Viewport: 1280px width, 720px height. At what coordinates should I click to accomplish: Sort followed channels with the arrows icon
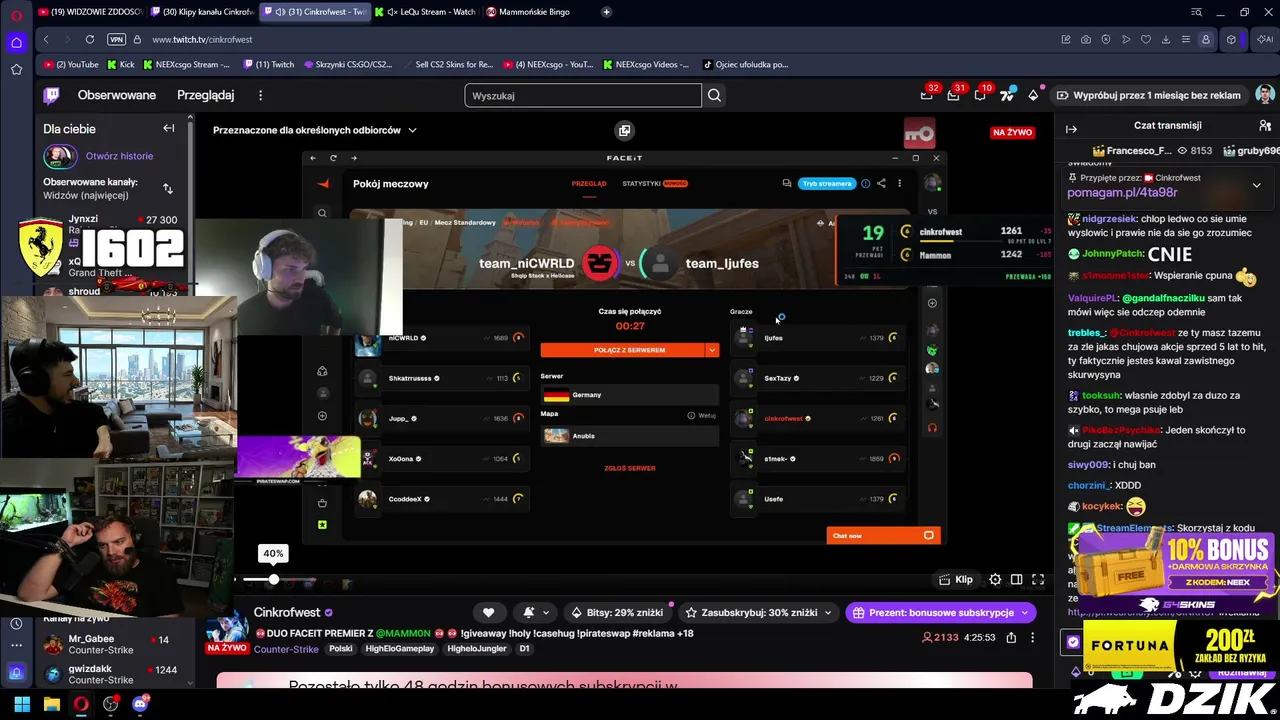click(x=168, y=188)
